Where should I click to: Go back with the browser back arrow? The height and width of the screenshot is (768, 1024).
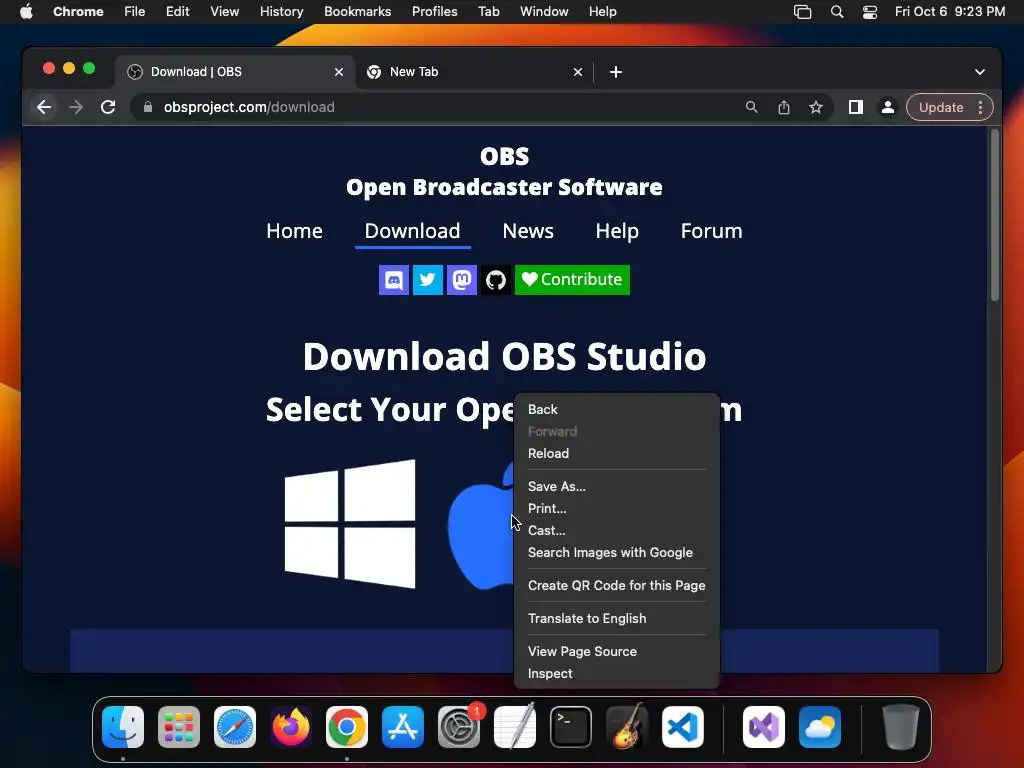pos(44,107)
